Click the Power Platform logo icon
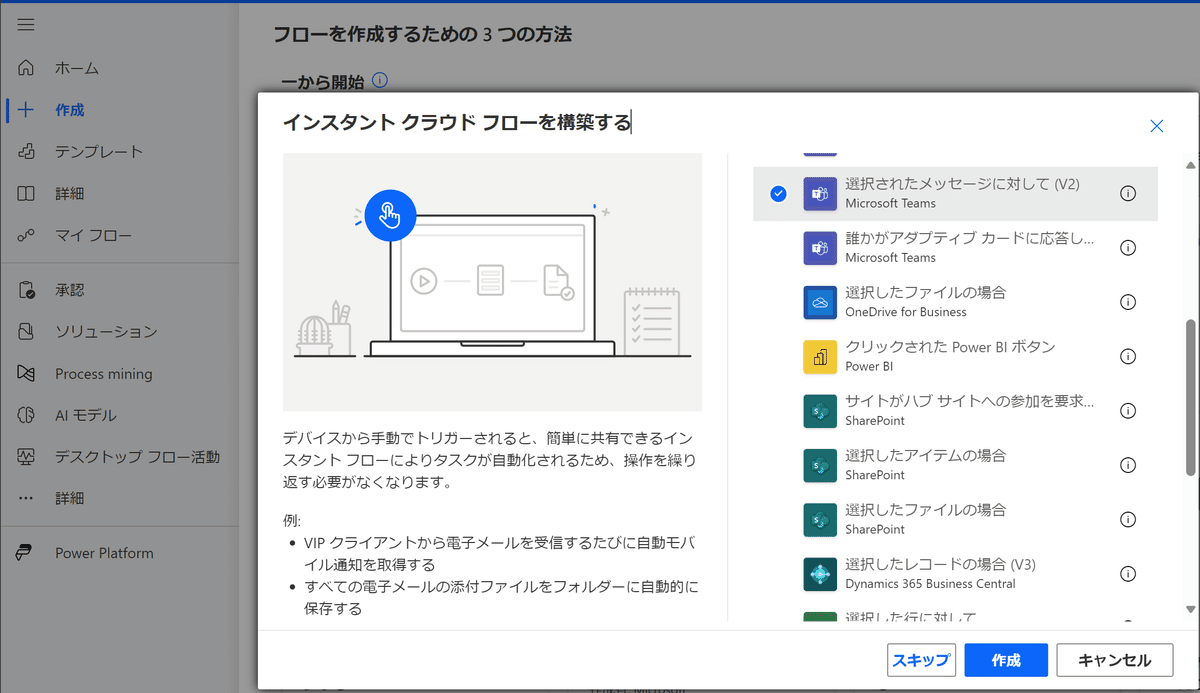 click(26, 553)
